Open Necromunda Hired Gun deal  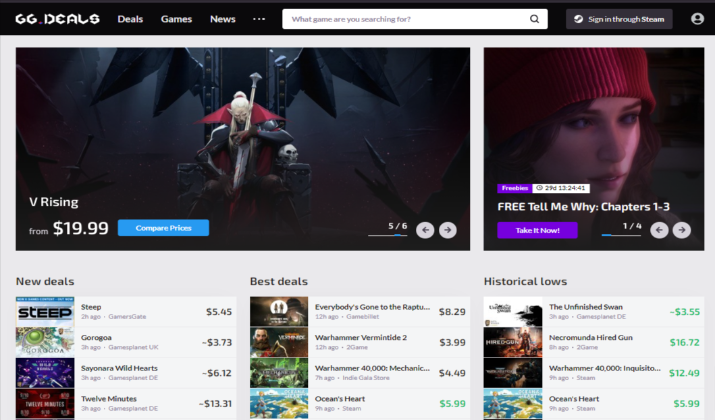(591, 337)
